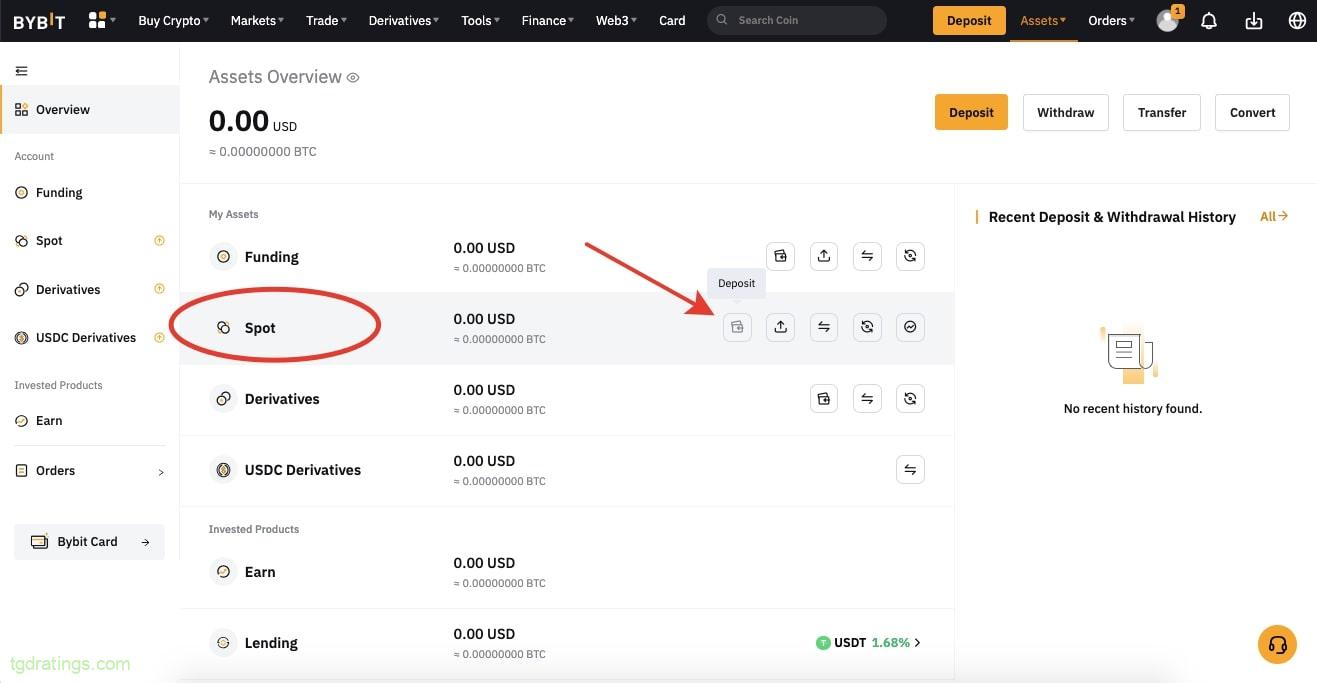View All deposit and withdrawal history
Screen dimensions: 1317x683
(1274, 216)
